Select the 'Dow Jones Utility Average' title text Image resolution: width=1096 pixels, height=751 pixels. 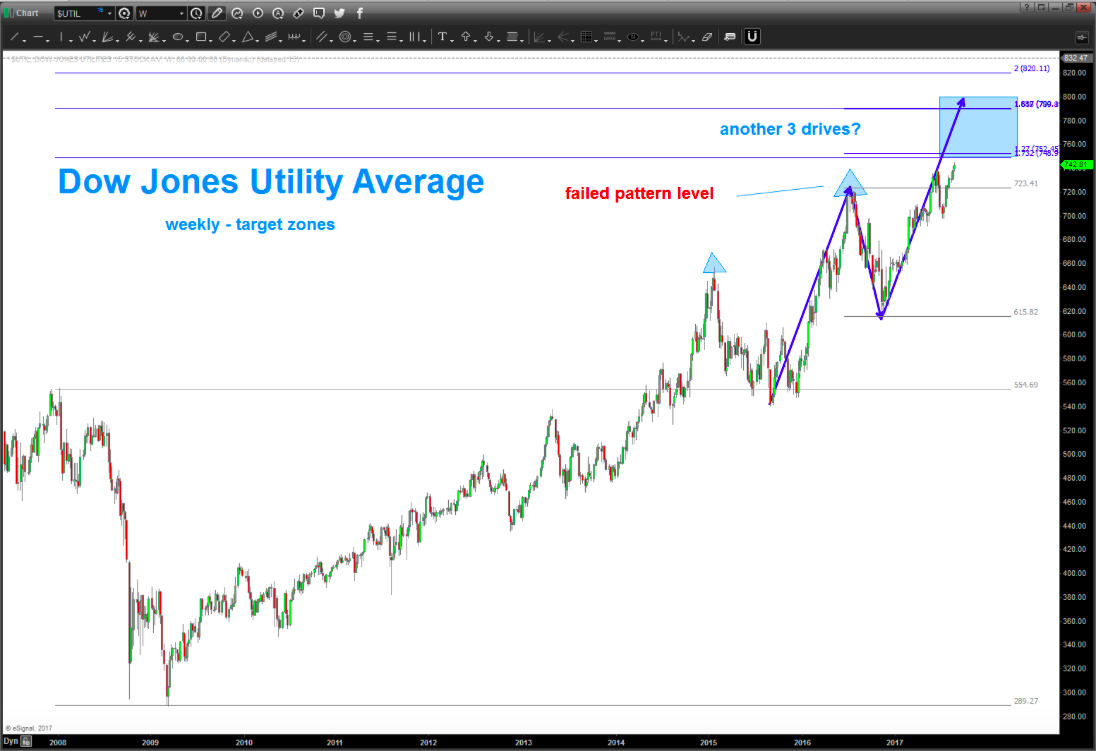click(x=271, y=181)
